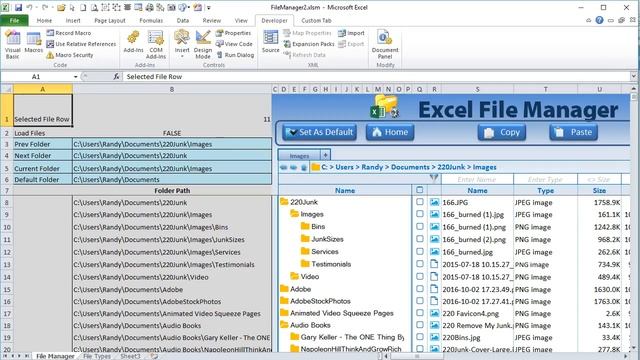This screenshot has width=640, height=360.
Task: Click the Save icon in quick access toolbar
Action: point(18,7)
